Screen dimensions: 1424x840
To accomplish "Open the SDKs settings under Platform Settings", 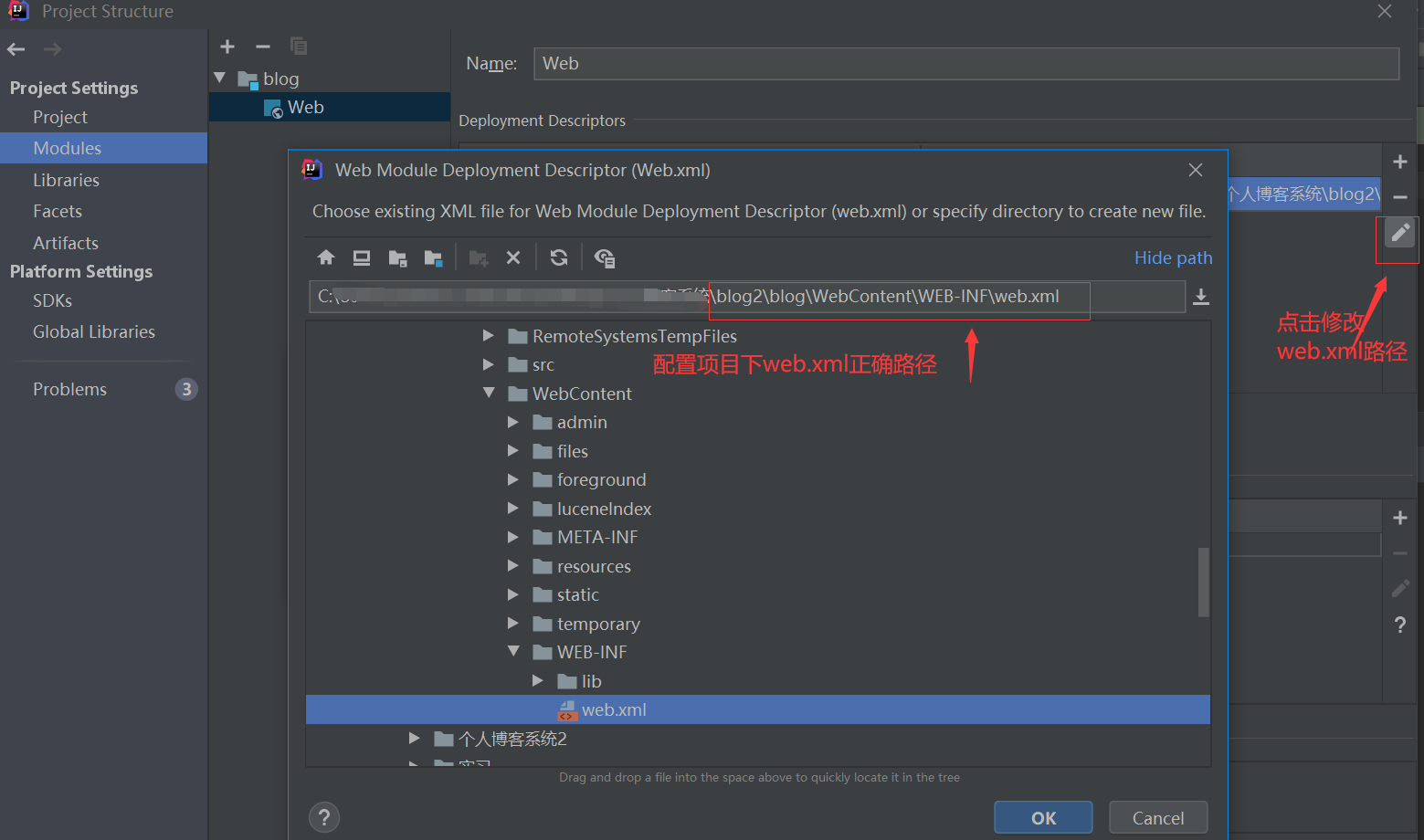I will point(52,300).
